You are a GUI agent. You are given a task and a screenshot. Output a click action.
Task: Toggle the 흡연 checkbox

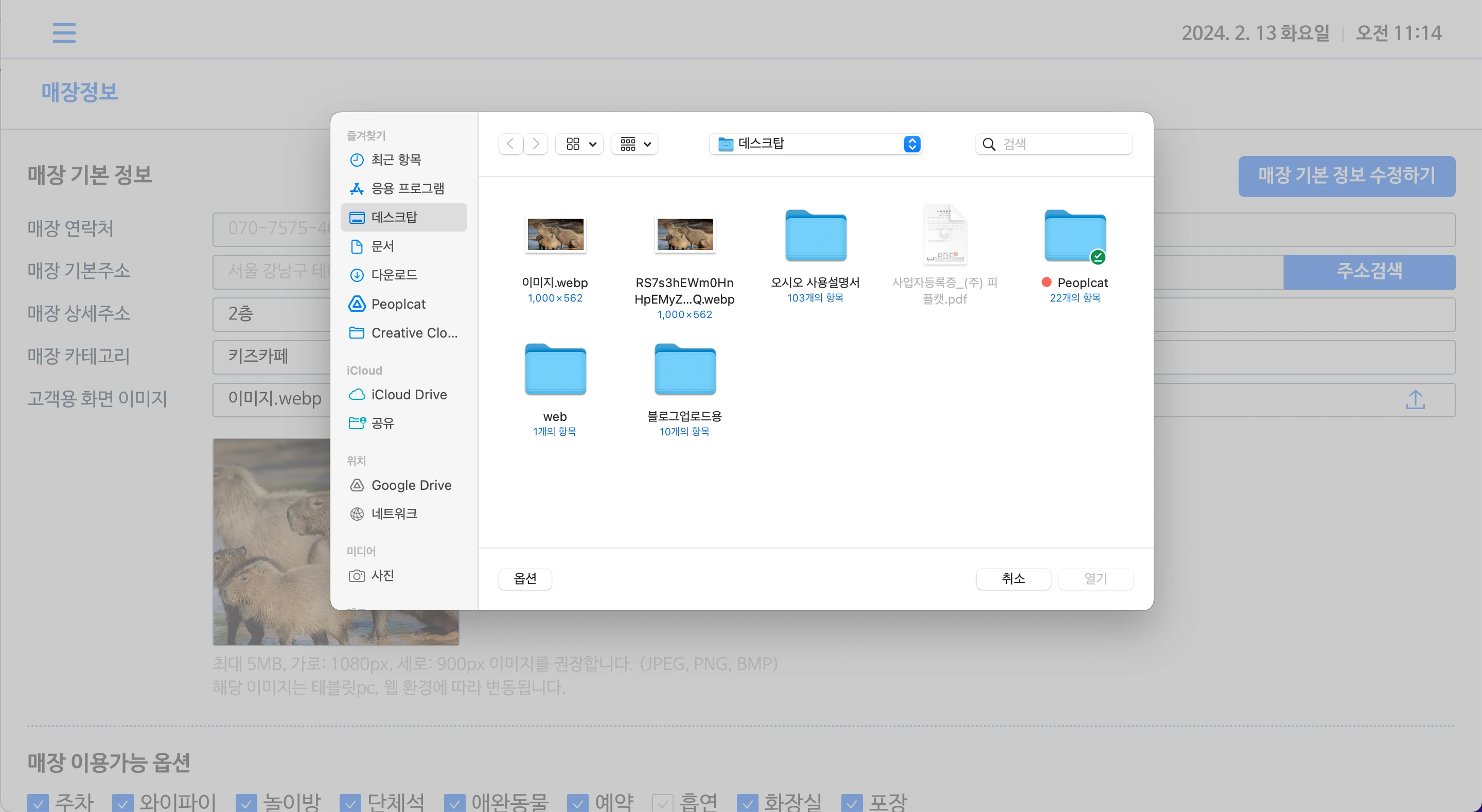(662, 803)
